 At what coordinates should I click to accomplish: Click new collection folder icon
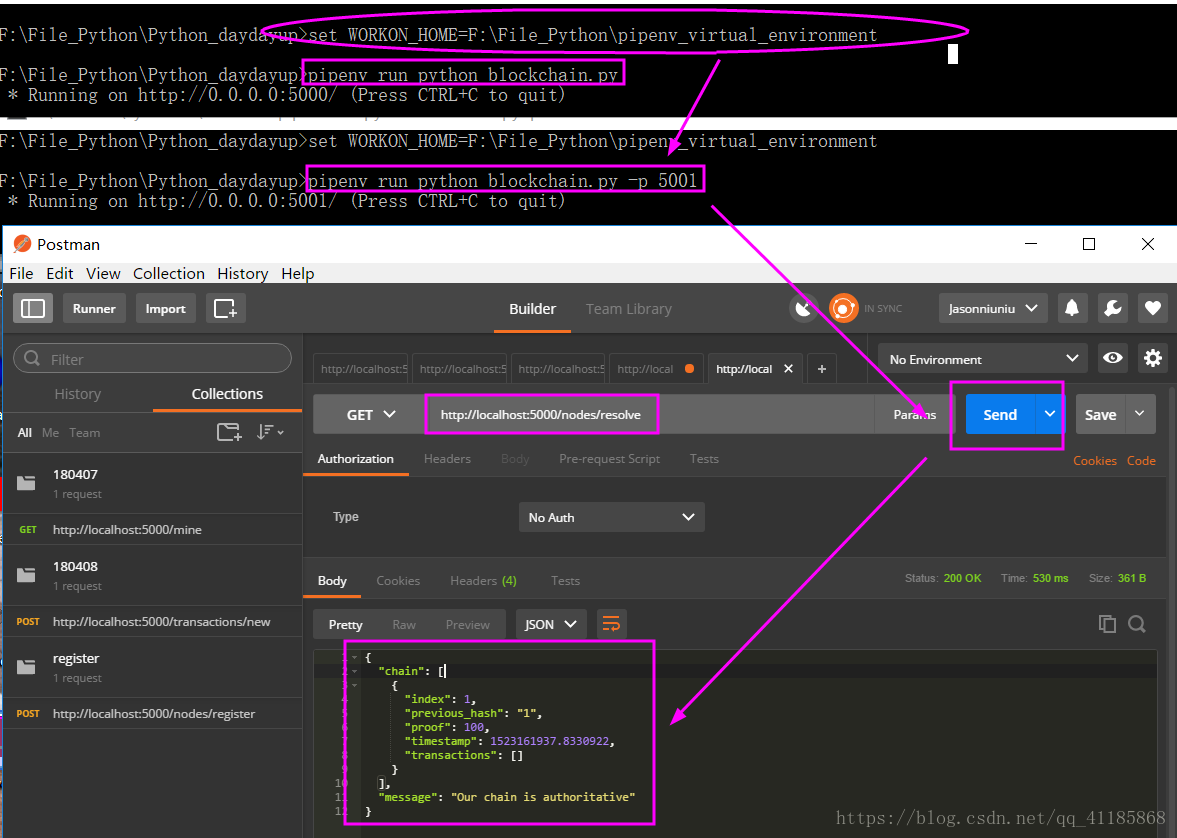(x=229, y=432)
